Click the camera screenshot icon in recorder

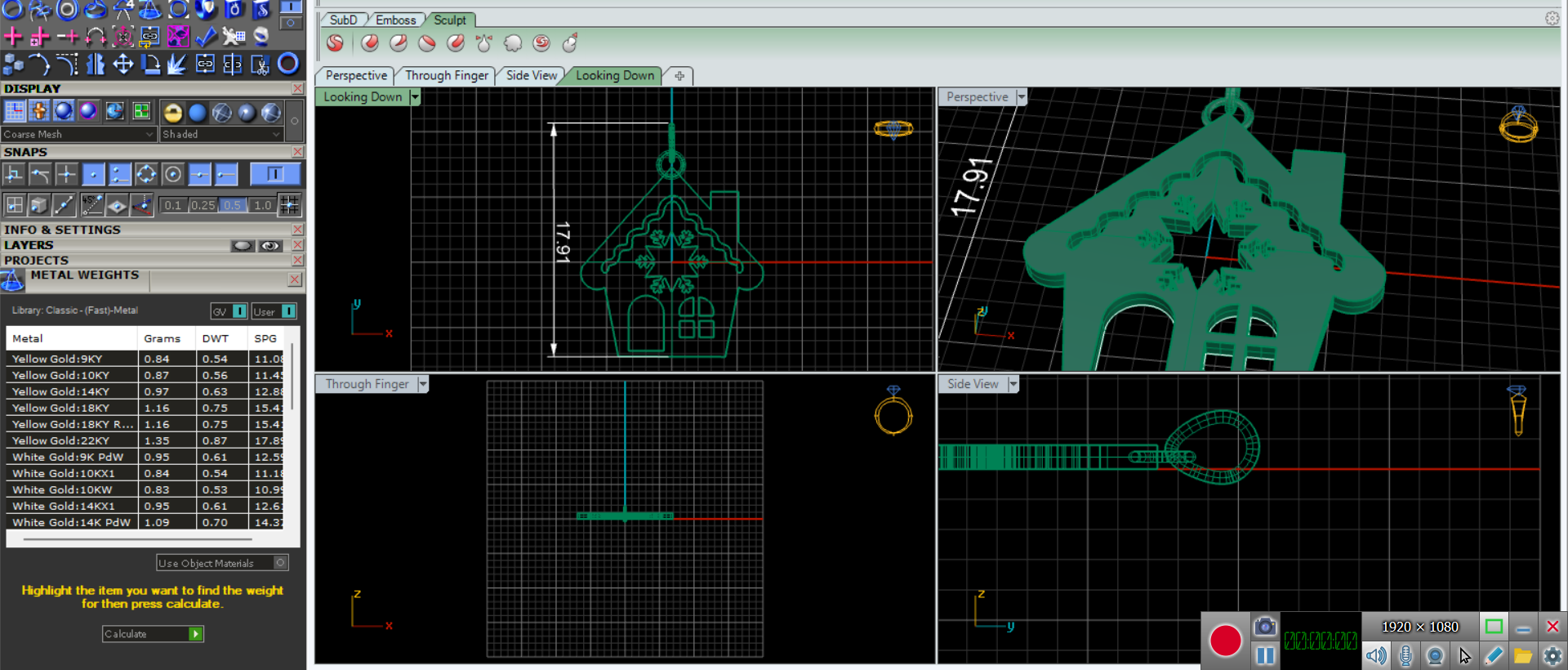click(x=1264, y=627)
